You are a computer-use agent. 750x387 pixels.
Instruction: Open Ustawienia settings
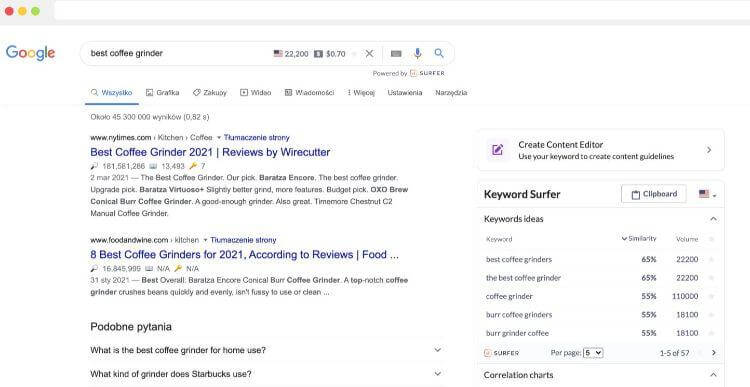[x=405, y=93]
